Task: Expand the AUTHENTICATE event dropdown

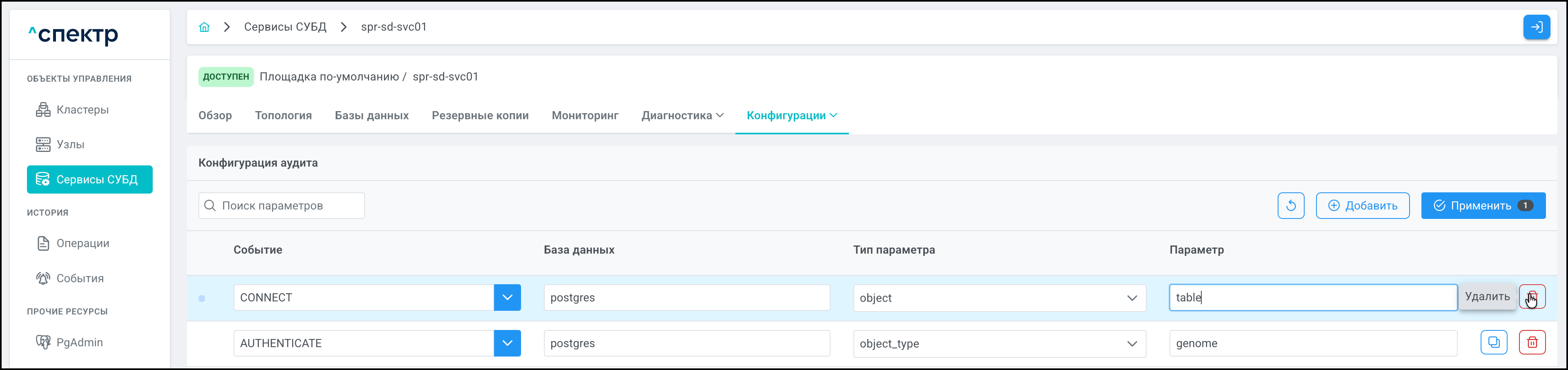Action: 507,343
